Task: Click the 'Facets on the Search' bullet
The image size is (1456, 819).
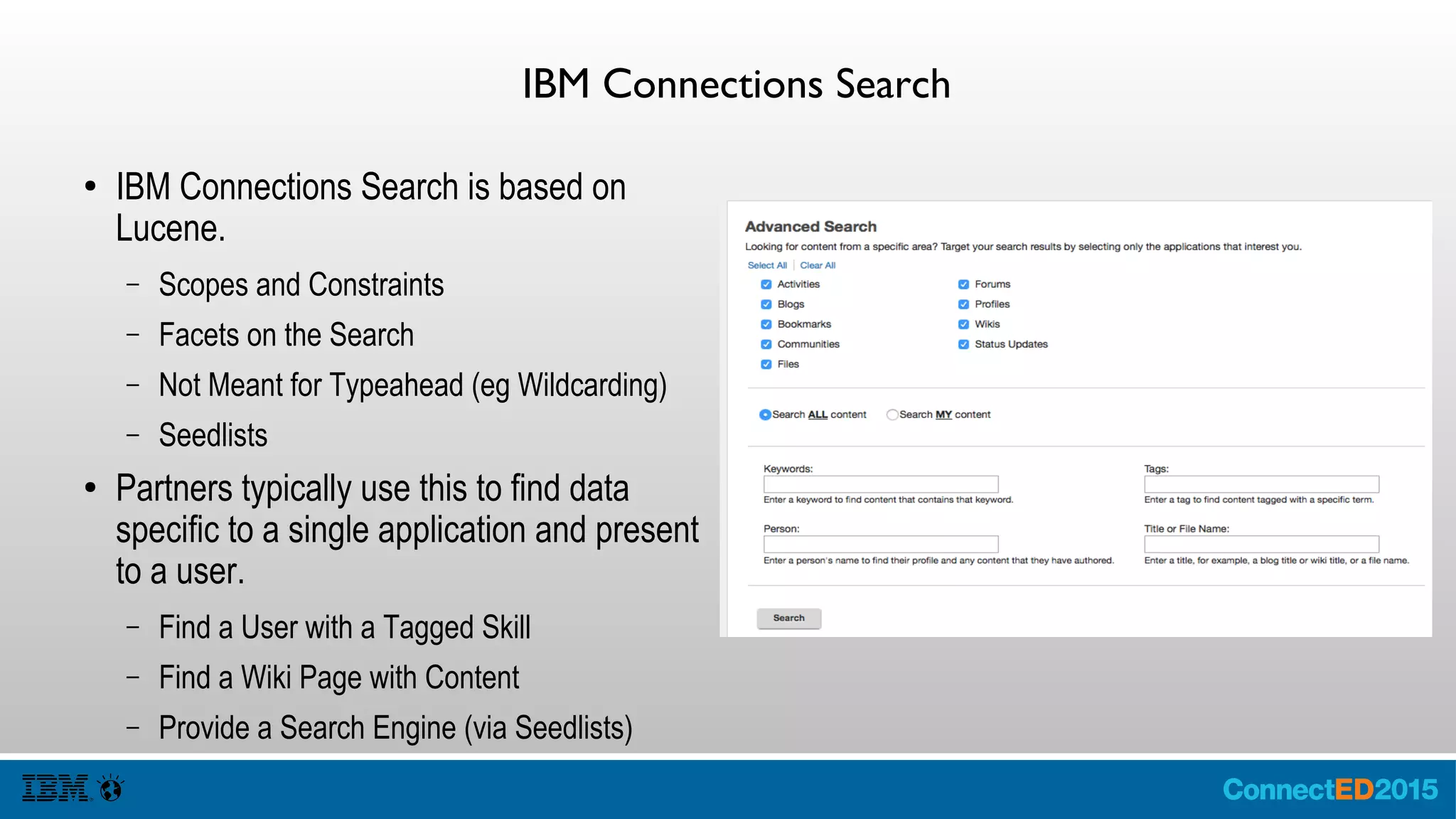Action: pos(287,335)
